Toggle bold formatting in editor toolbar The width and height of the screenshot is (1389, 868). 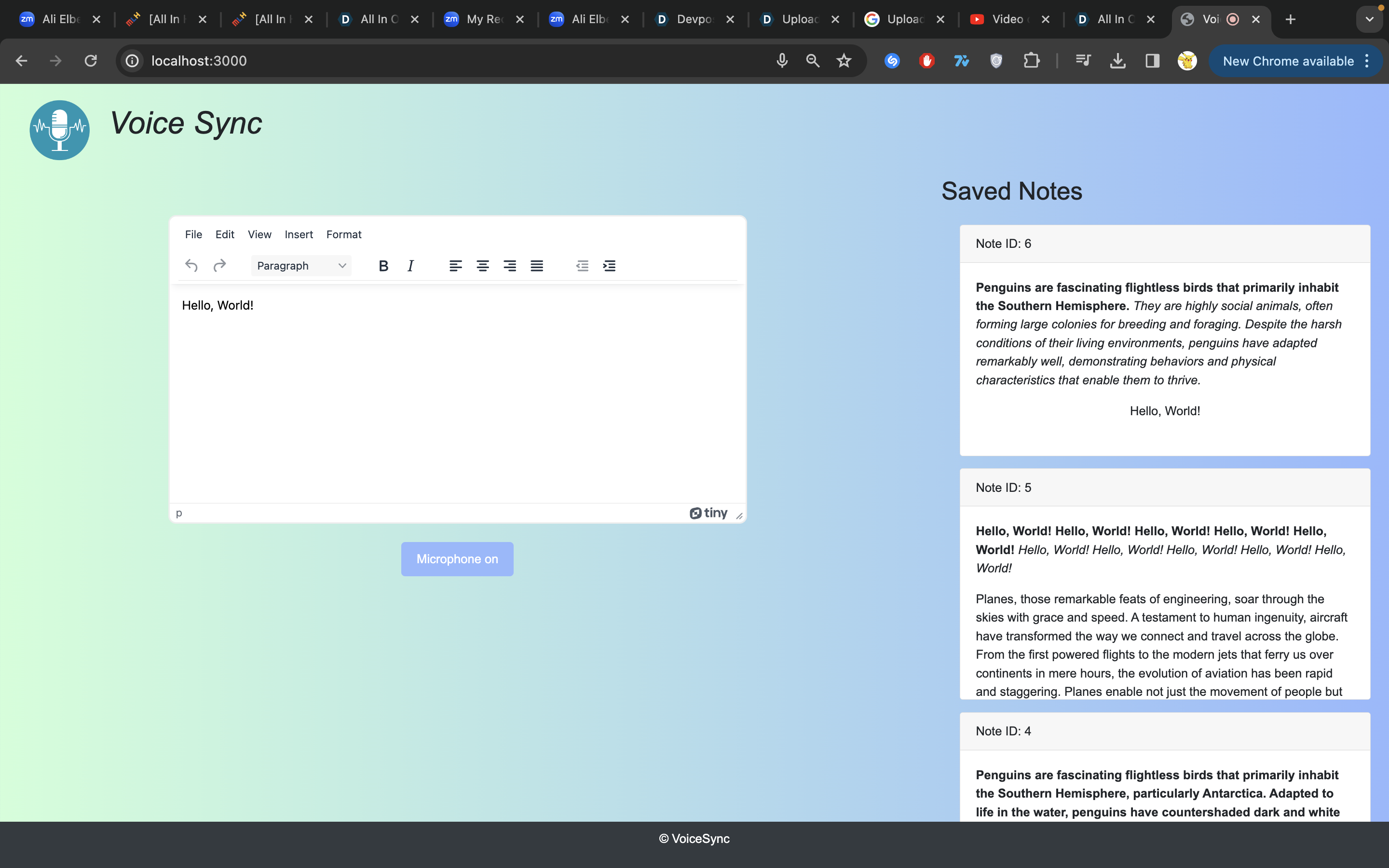383,266
